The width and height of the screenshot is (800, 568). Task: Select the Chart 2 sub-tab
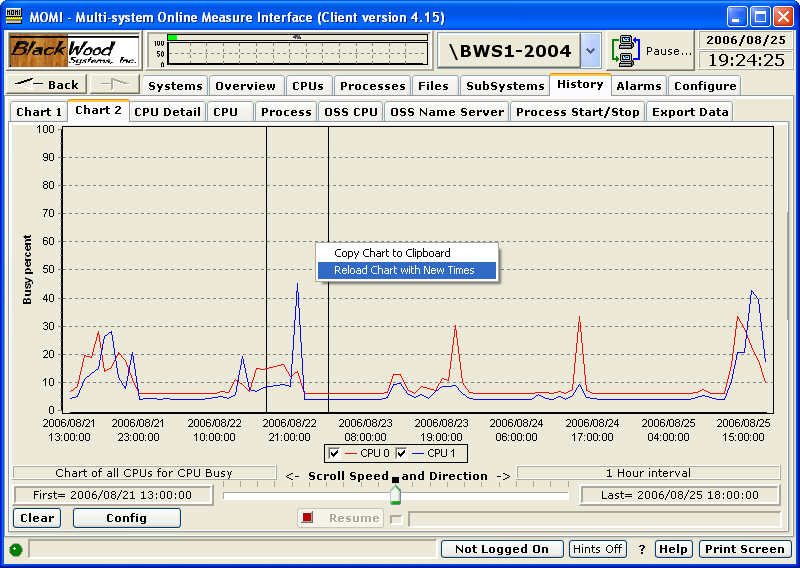(98, 110)
